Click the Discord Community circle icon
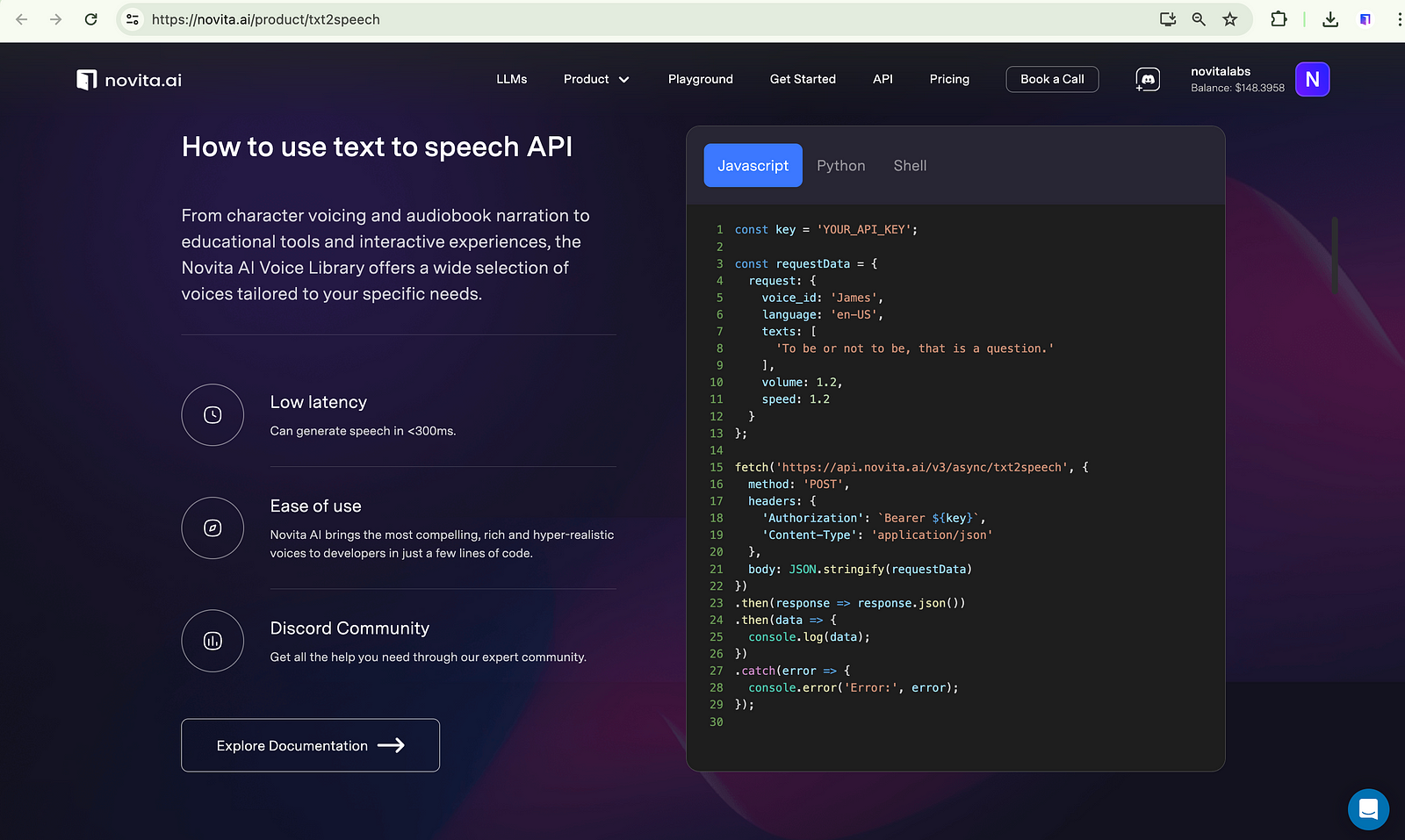Image resolution: width=1405 pixels, height=840 pixels. pos(213,641)
